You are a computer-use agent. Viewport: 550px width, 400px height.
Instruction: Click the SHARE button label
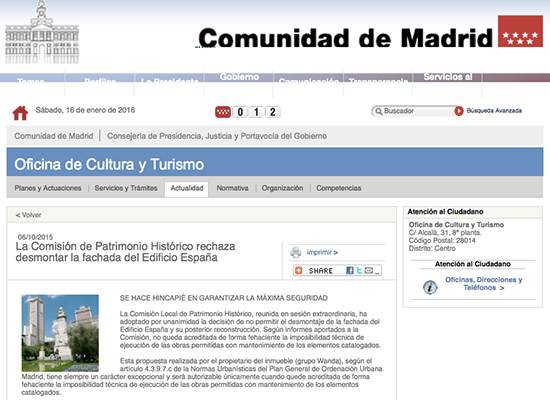tap(321, 271)
